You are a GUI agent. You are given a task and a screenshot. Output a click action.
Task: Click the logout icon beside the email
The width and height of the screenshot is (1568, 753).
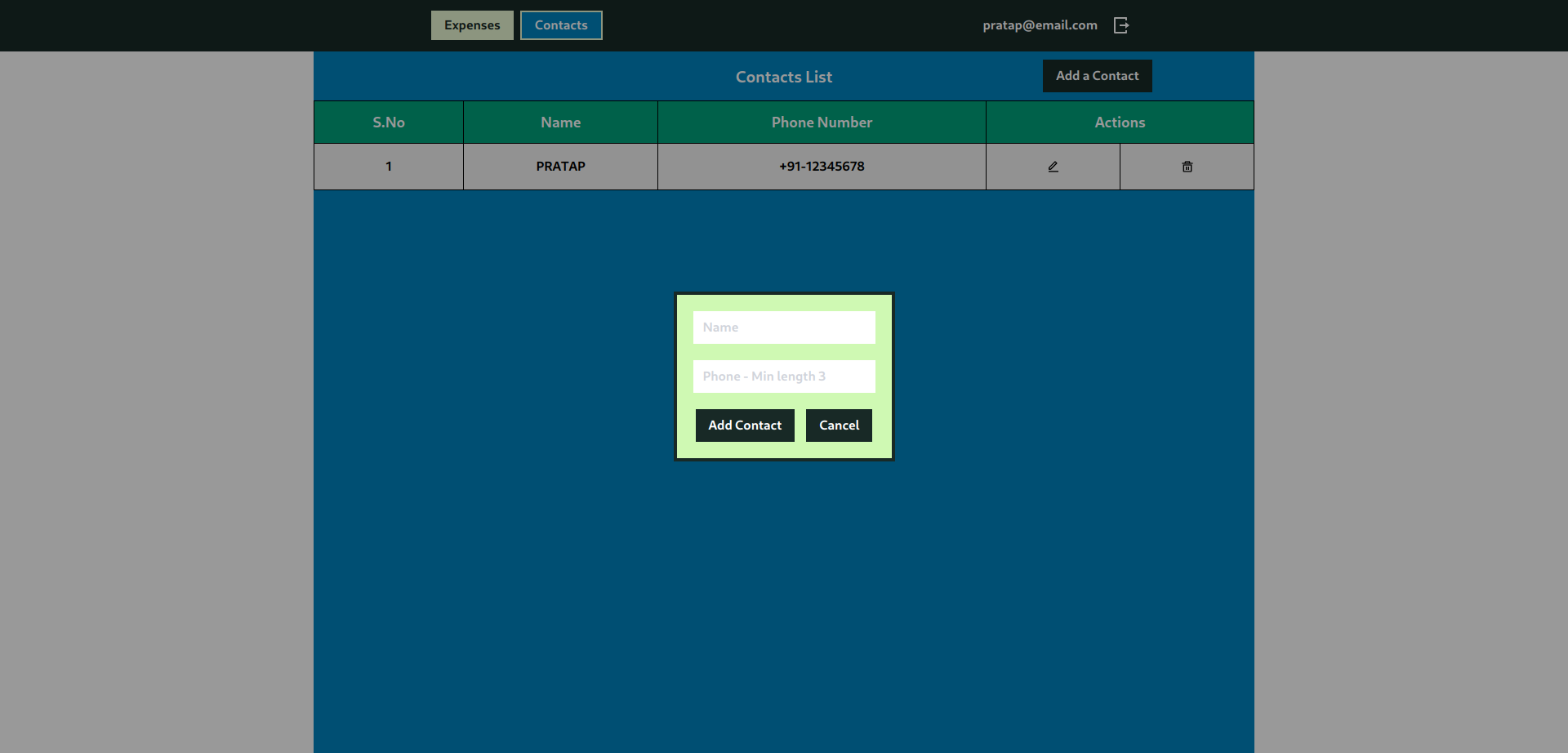(1121, 25)
